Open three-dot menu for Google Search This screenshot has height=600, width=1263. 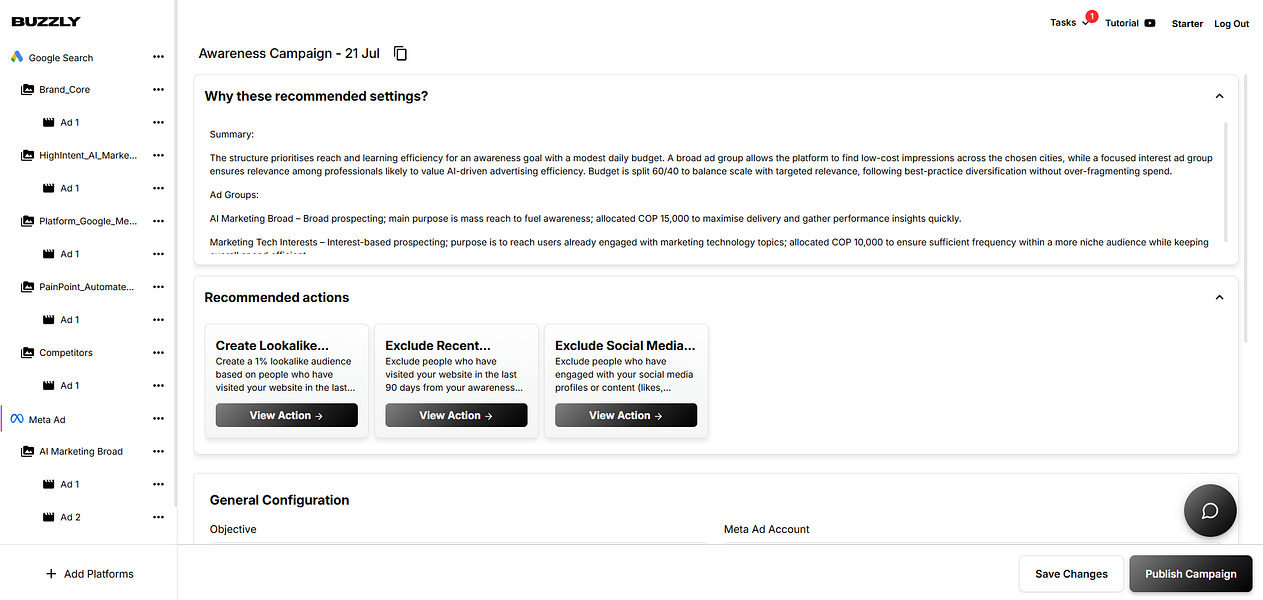tap(158, 58)
